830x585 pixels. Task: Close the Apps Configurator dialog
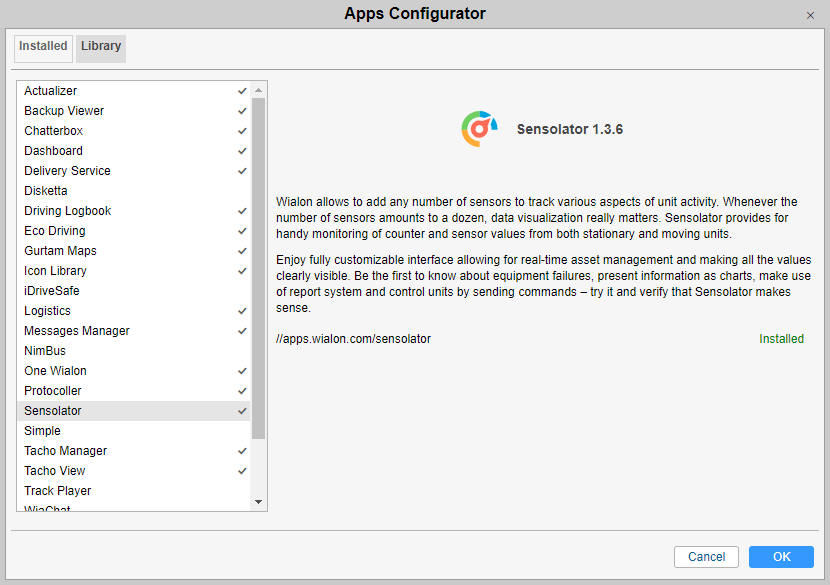tap(810, 15)
